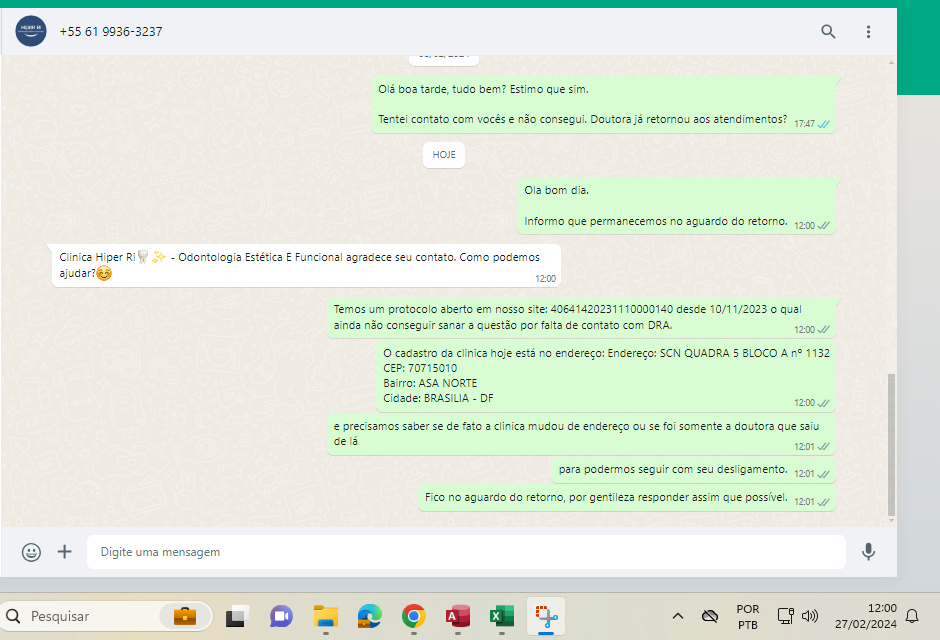The height and width of the screenshot is (640, 940).
Task: Click message mentioning protocolo 40641420231110000140
Action: click(582, 318)
